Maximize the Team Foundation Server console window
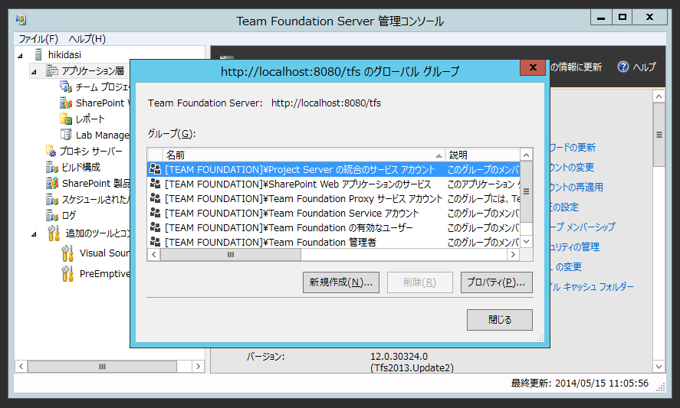The height and width of the screenshot is (408, 680). tap(622, 17)
